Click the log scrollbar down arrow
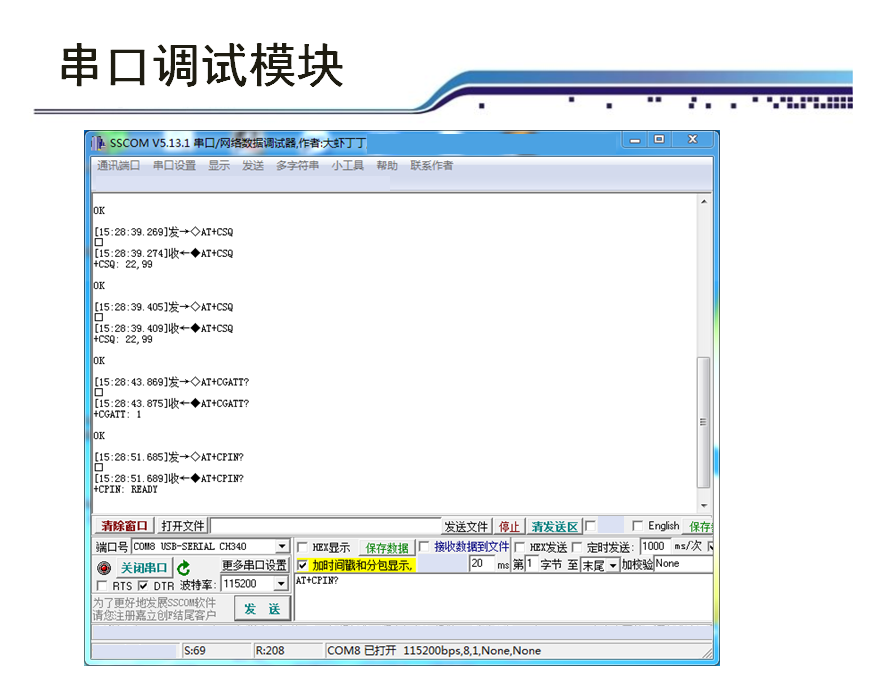The image size is (881, 683). tap(703, 506)
